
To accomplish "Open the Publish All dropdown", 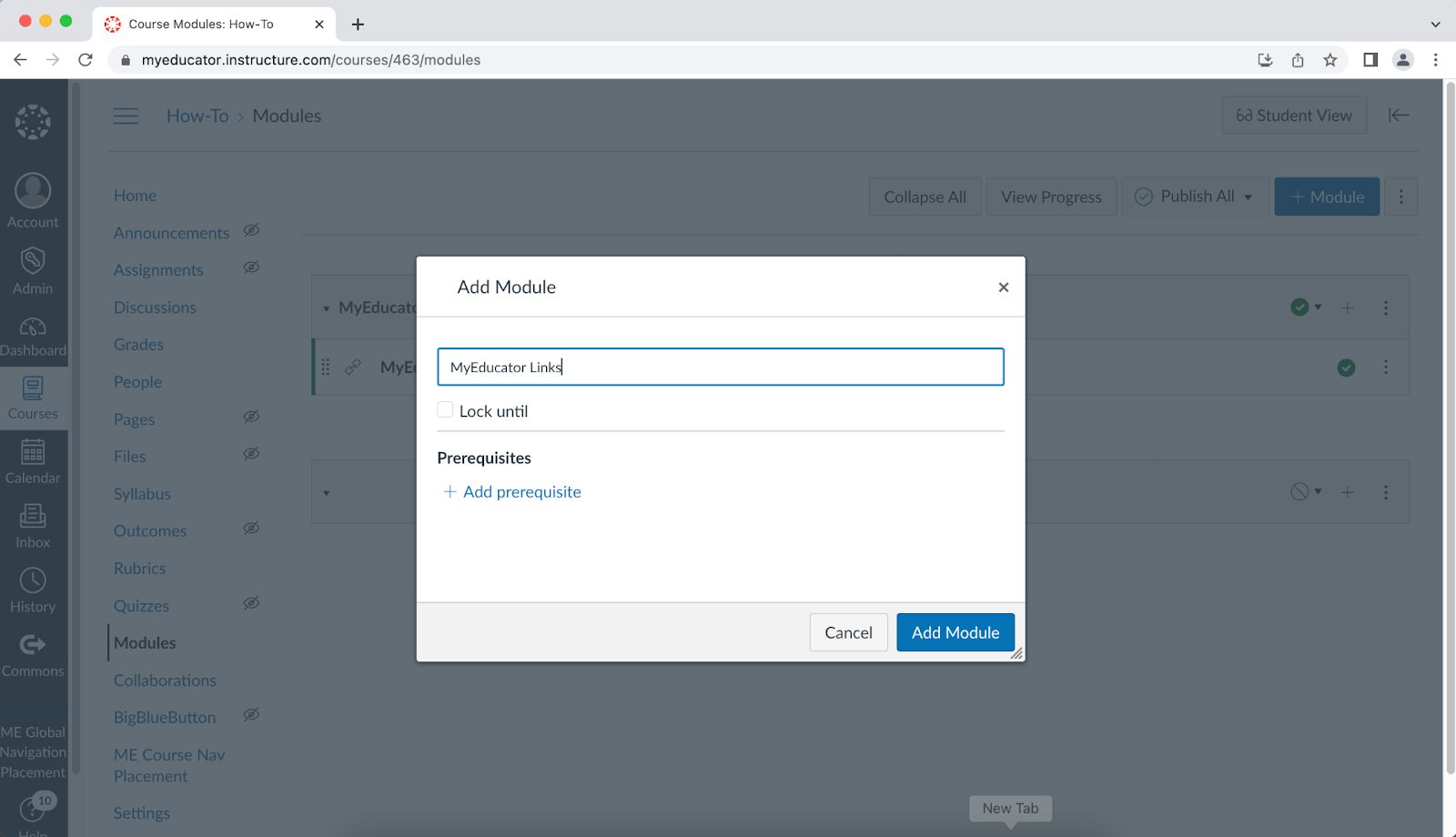I will point(1195,197).
